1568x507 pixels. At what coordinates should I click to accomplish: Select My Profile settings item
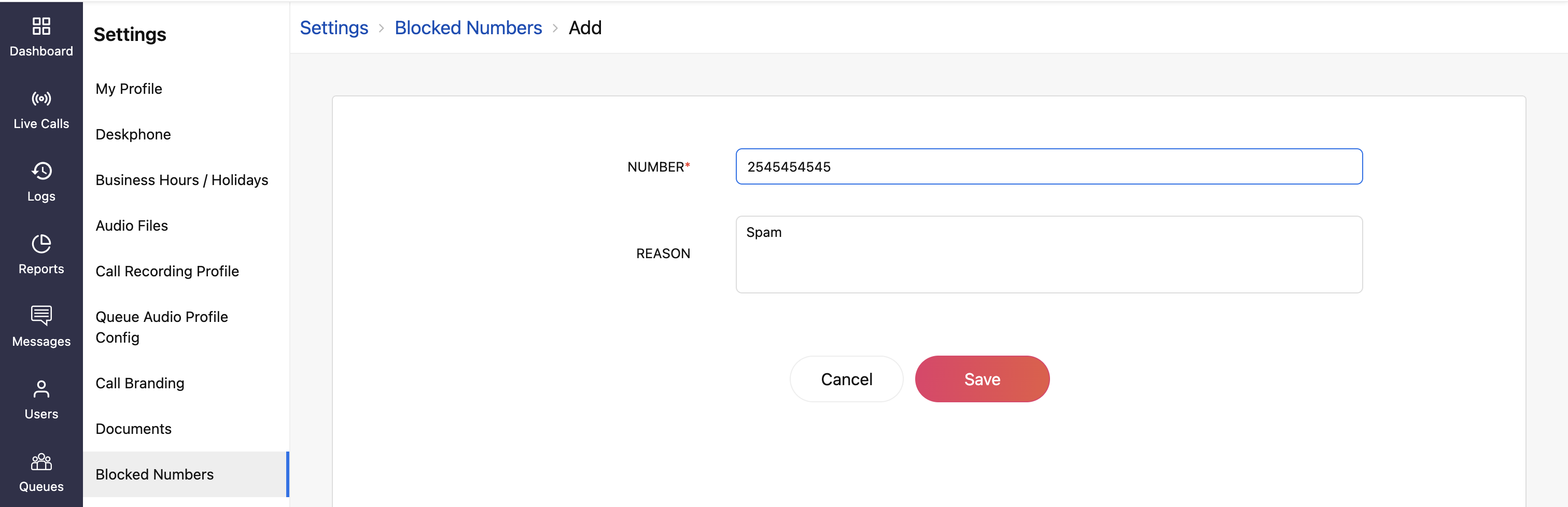pos(129,89)
